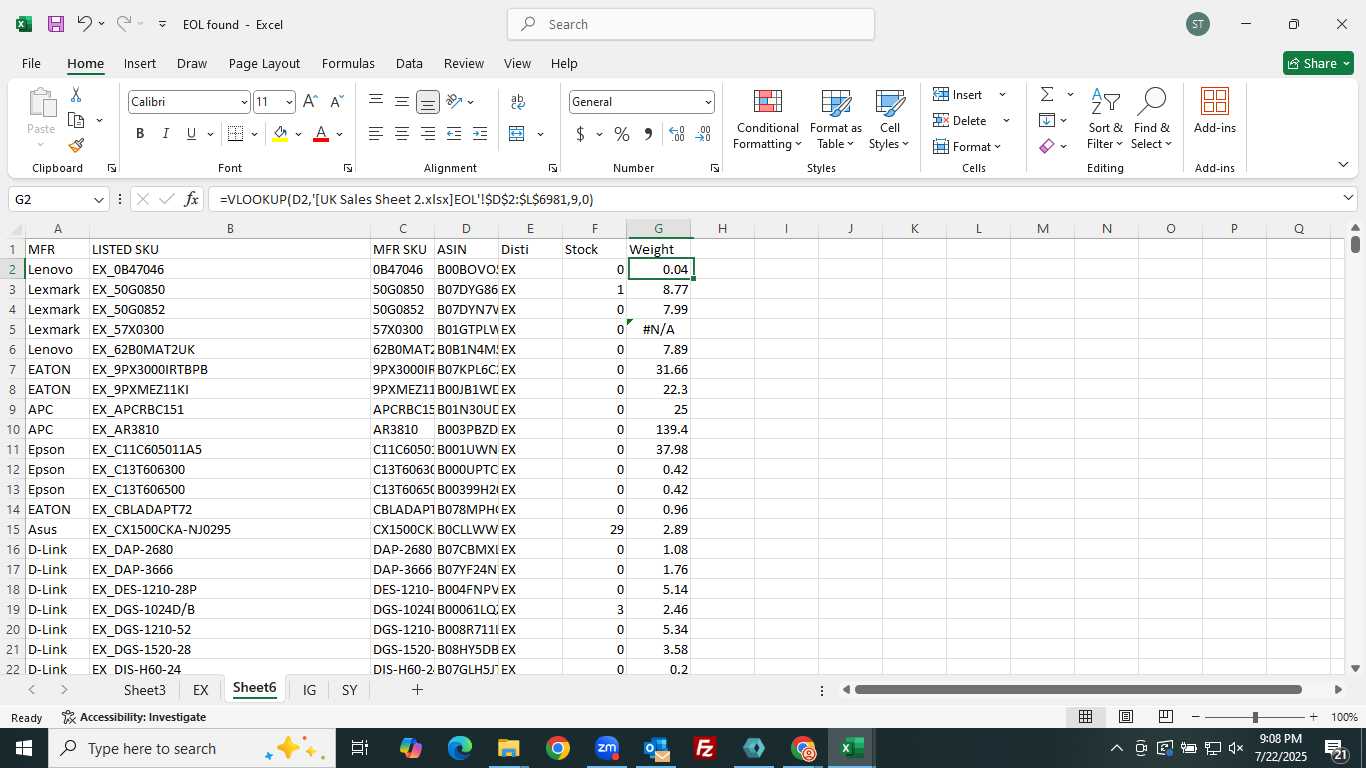Select the #N/A cell in Weight column
Viewport: 1366px width, 768px height.
click(x=658, y=329)
